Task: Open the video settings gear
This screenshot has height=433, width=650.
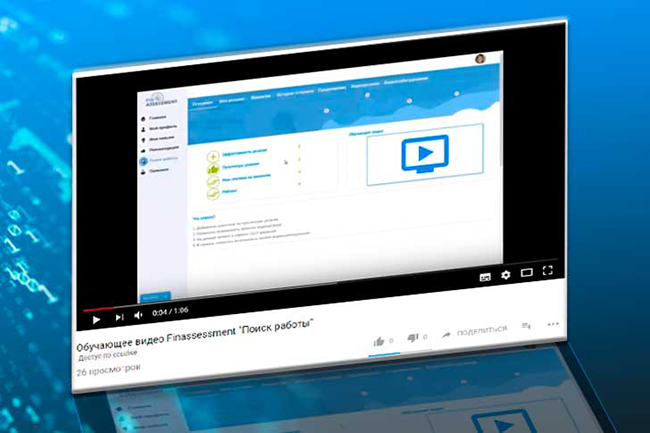Action: pyautogui.click(x=506, y=273)
